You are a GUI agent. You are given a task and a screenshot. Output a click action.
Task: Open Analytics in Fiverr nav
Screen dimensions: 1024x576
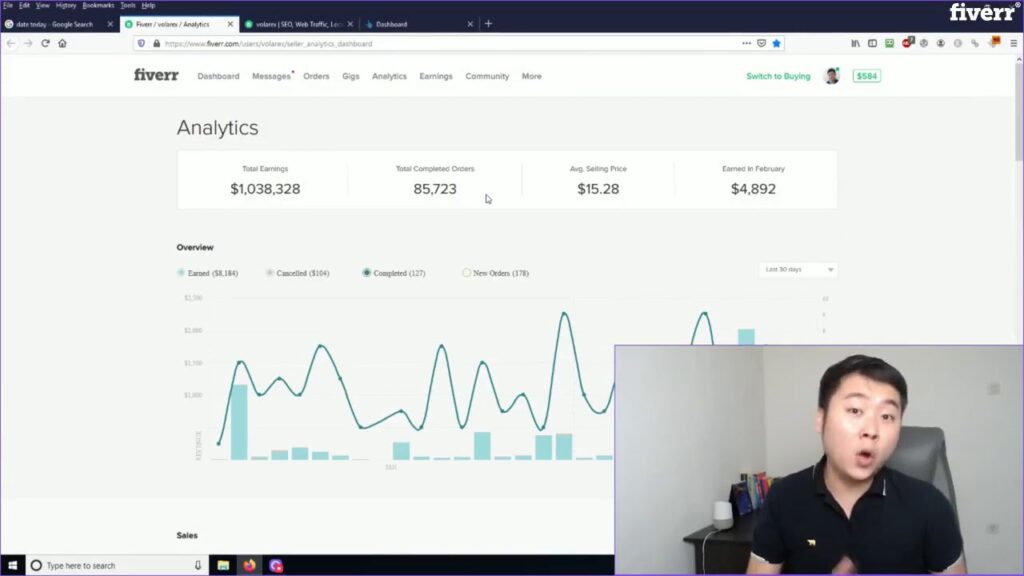[389, 76]
